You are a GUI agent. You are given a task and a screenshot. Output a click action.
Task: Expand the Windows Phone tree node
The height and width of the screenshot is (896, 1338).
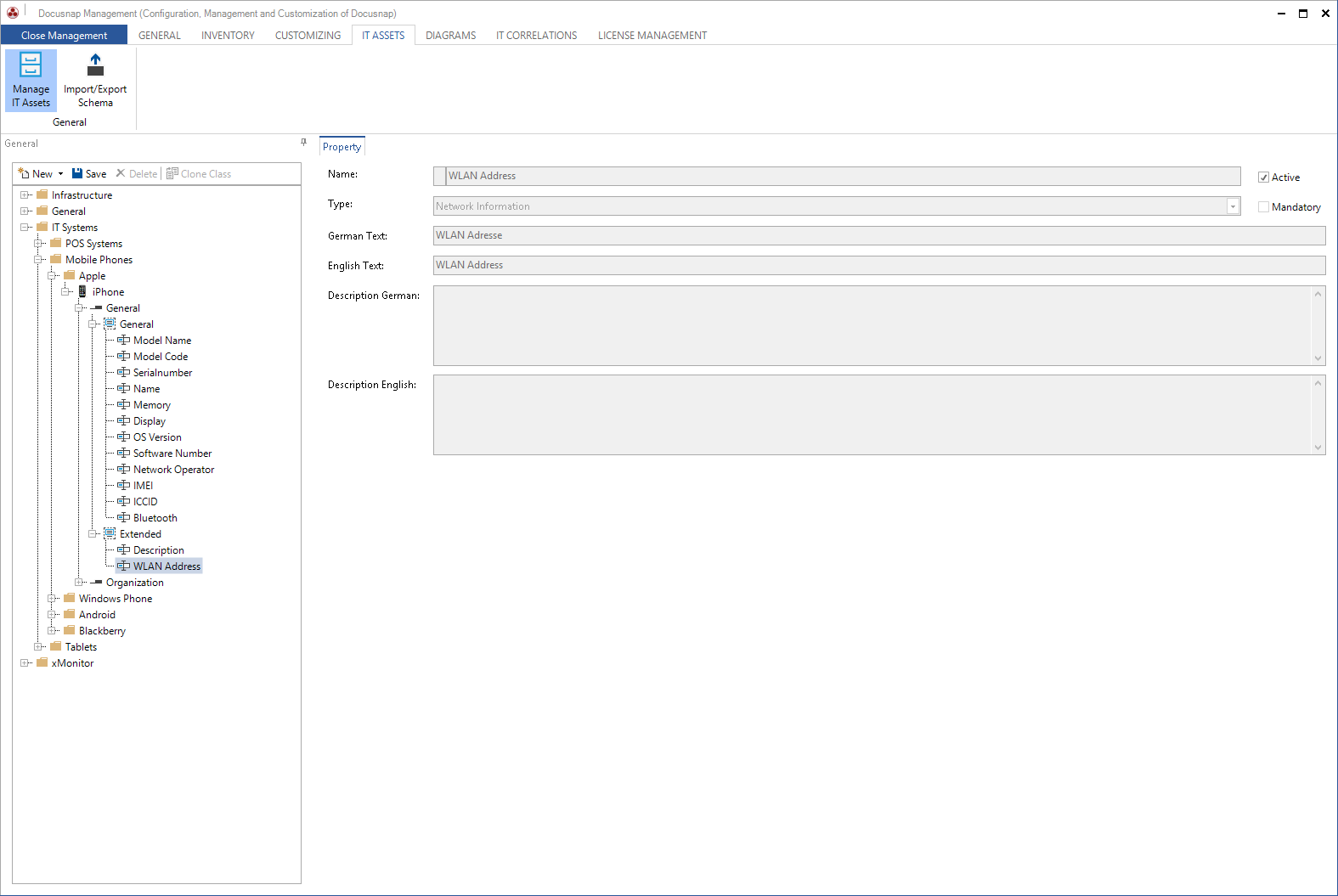pos(52,598)
